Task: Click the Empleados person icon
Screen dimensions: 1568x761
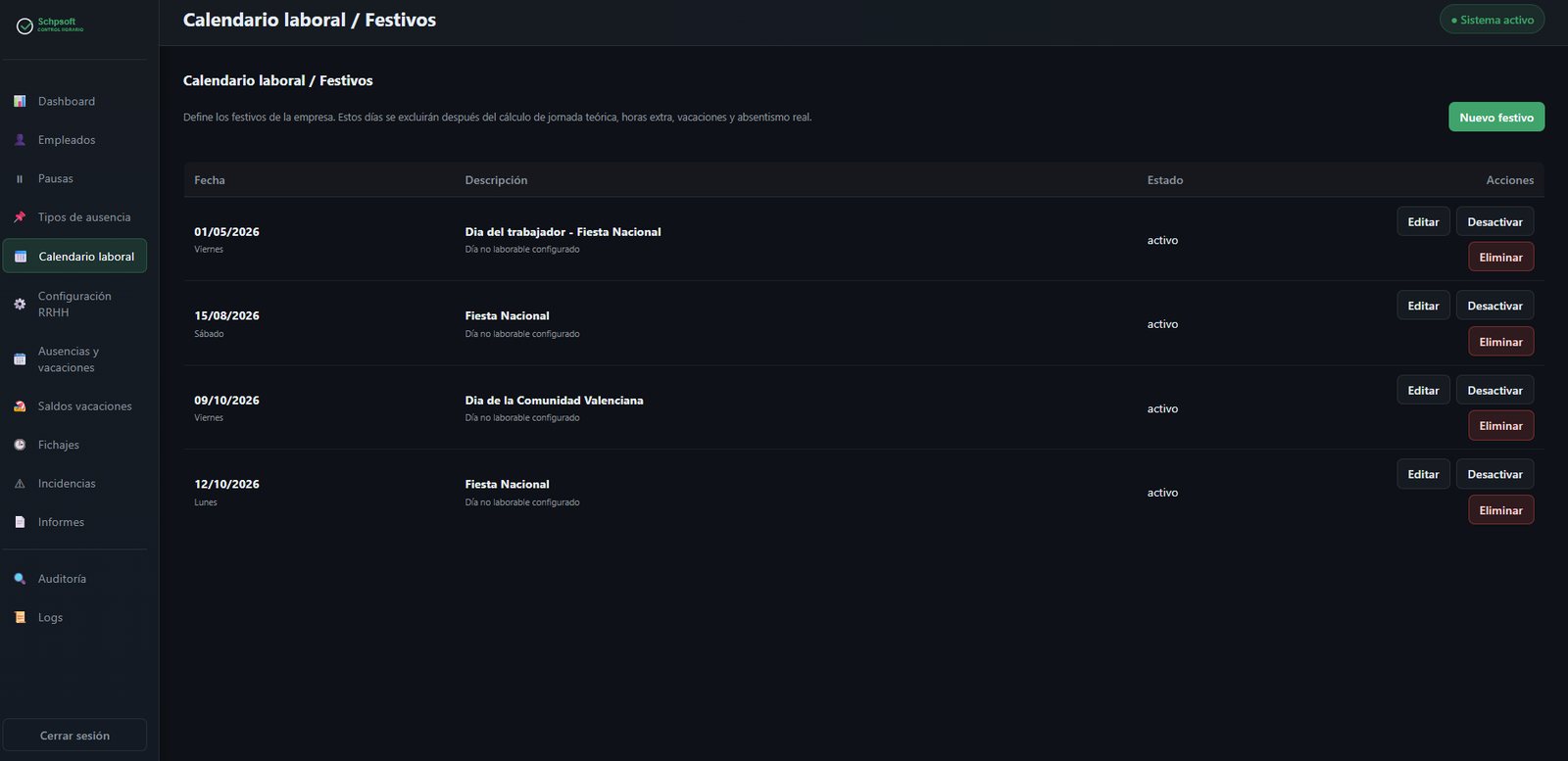Action: (x=20, y=140)
